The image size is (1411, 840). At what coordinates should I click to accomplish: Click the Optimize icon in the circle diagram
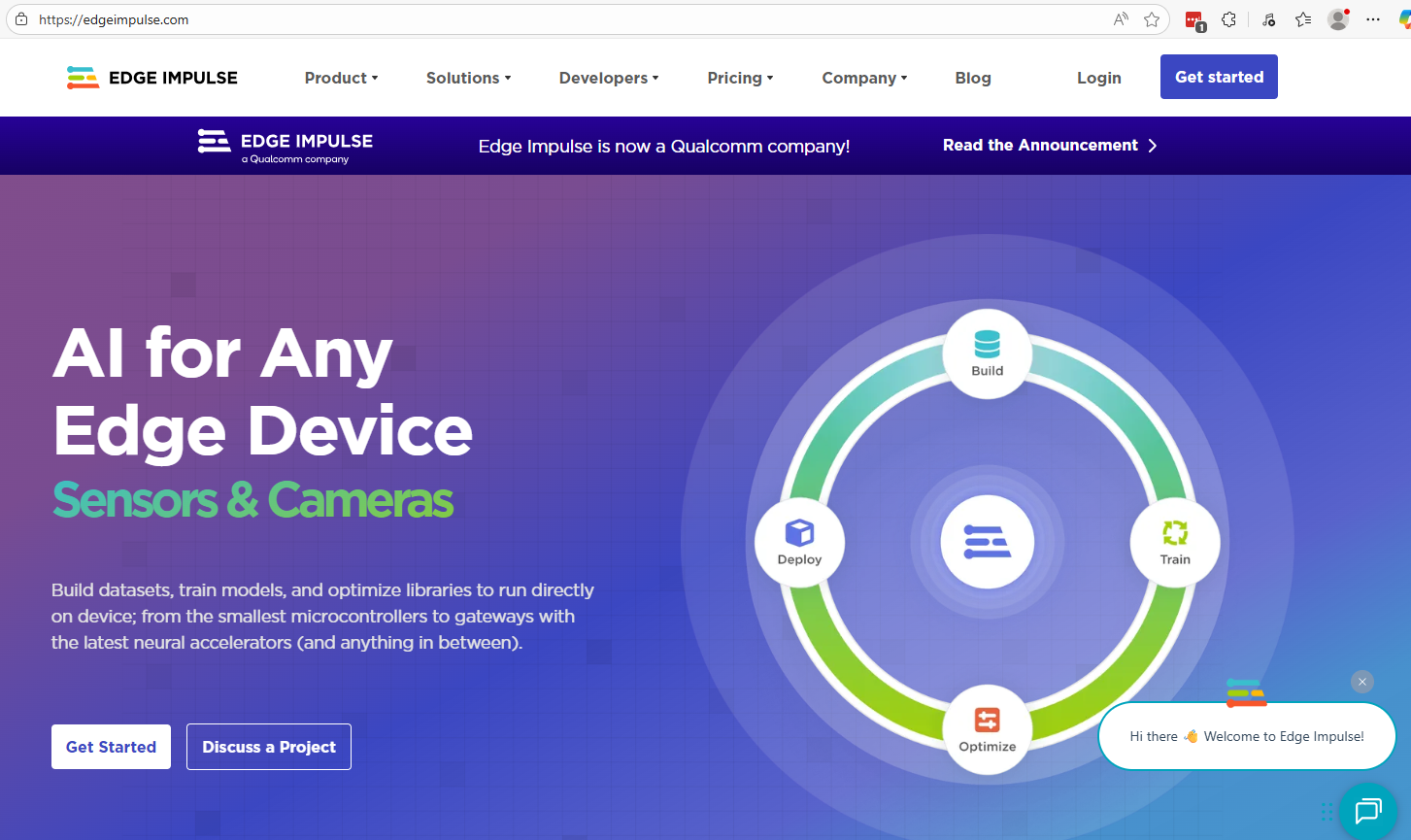pos(987,721)
